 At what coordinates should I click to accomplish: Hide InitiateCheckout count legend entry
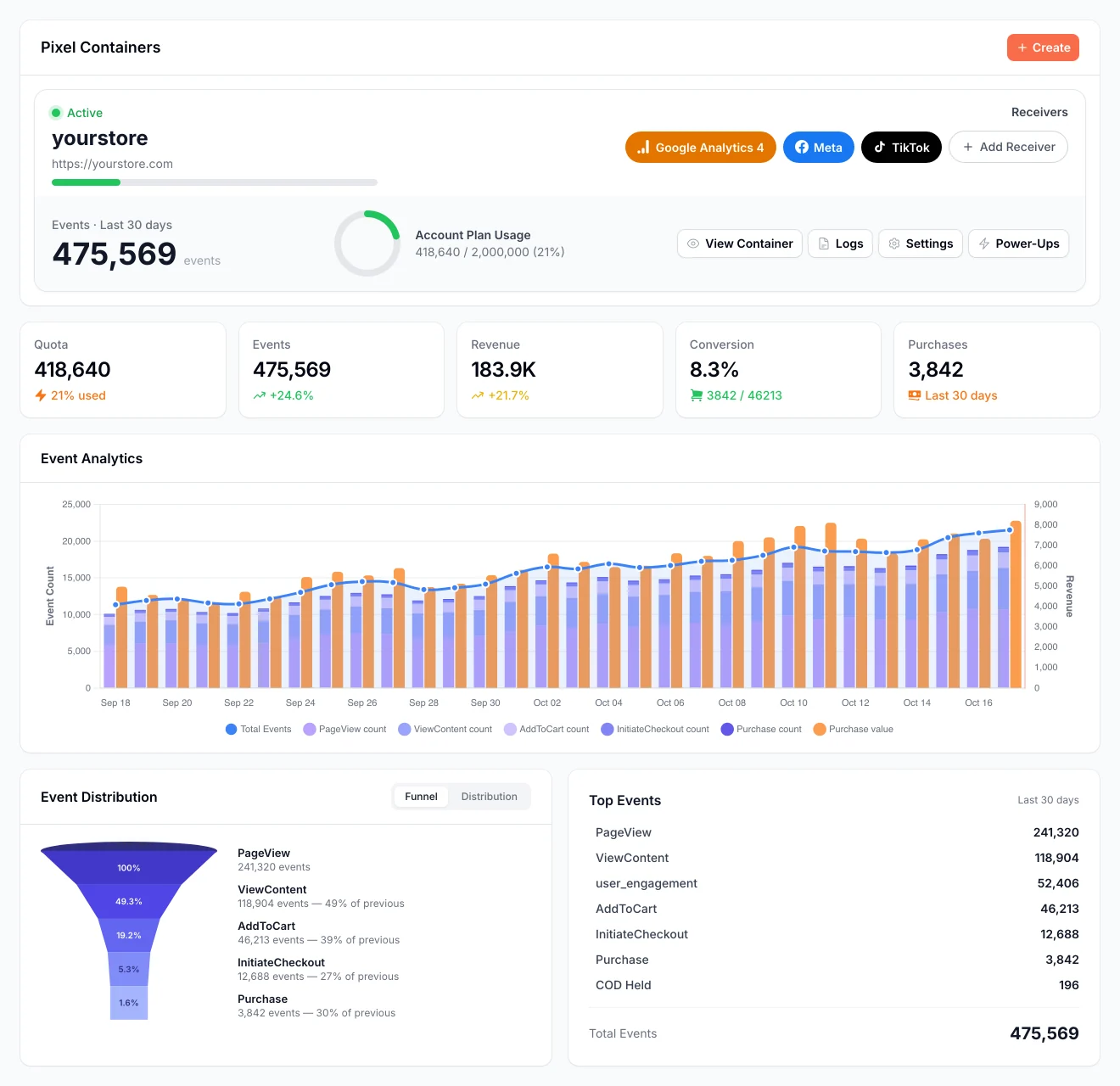coord(655,729)
